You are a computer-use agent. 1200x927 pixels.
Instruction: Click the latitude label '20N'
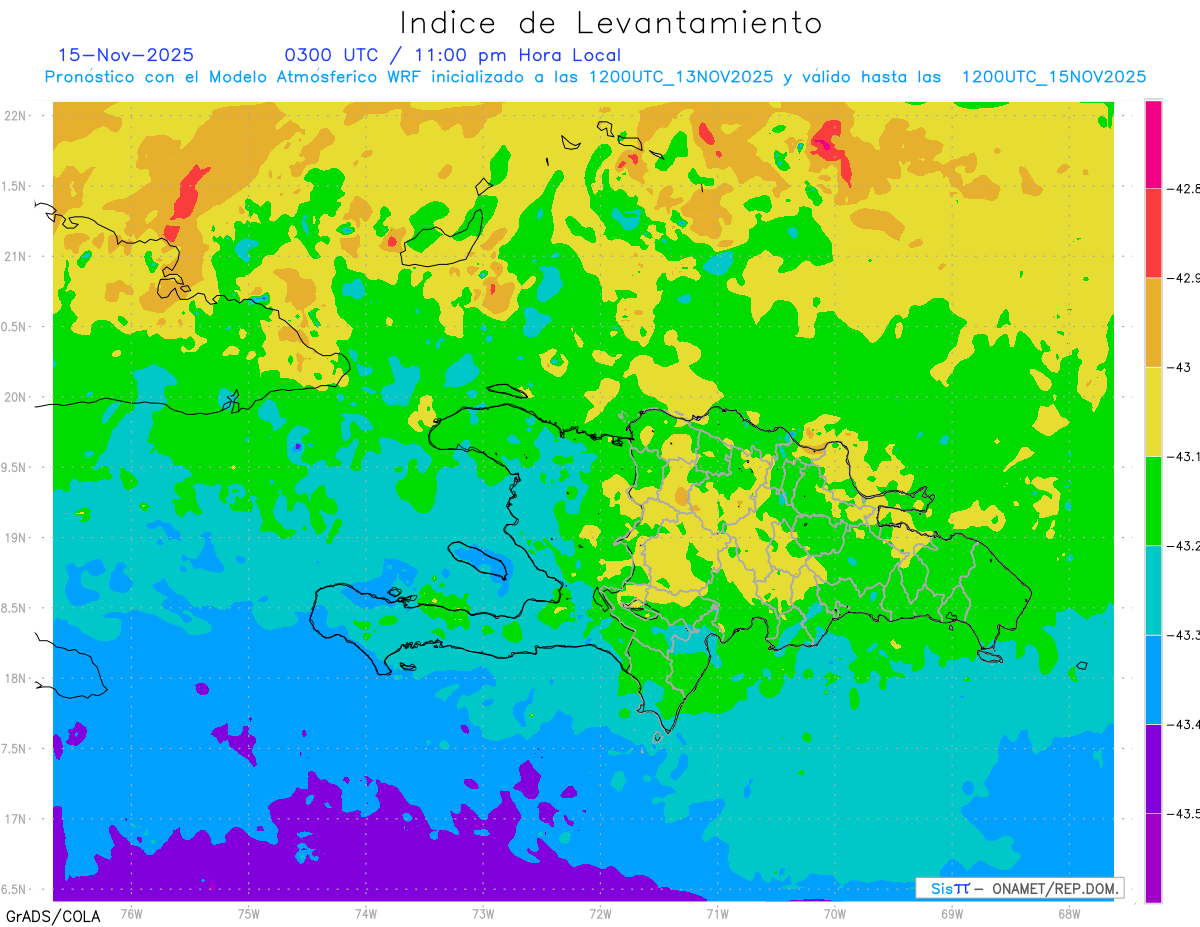coord(17,397)
